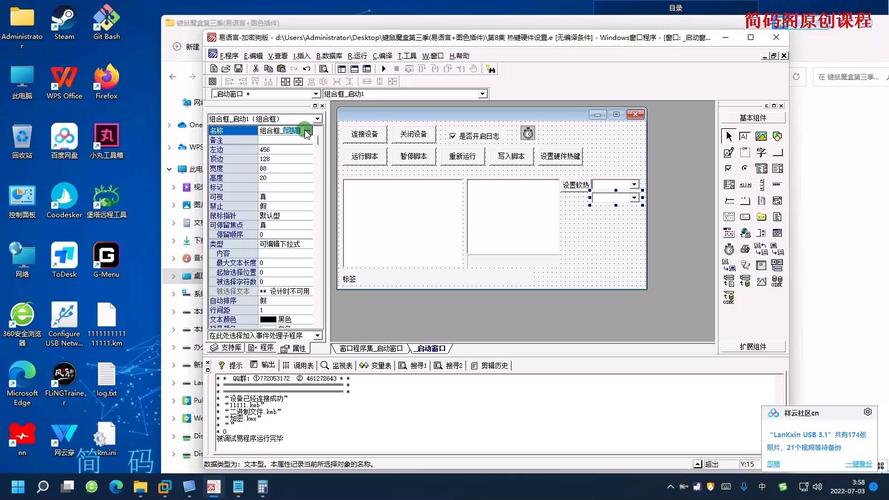Click the clock timer component on form

tap(527, 133)
